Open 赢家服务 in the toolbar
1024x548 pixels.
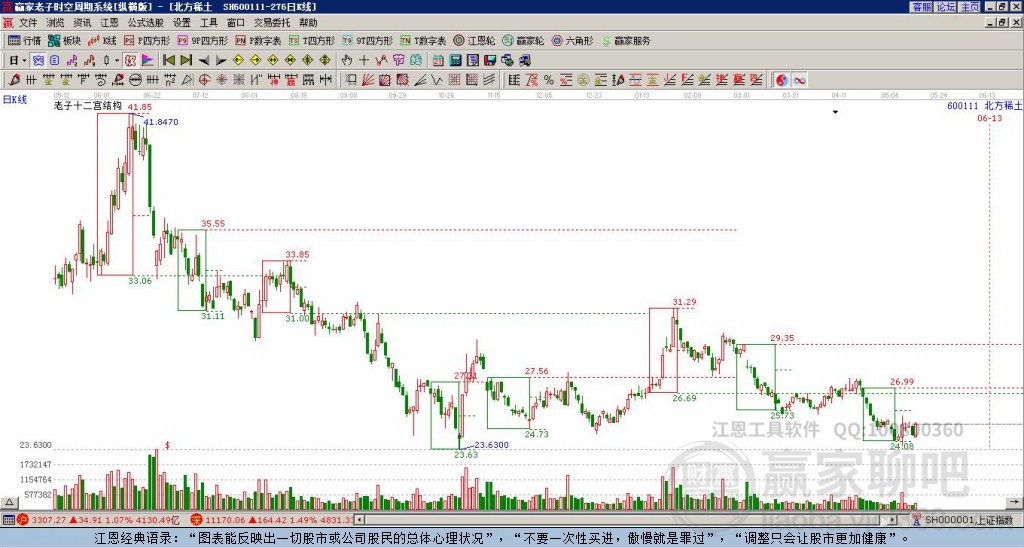(x=626, y=40)
